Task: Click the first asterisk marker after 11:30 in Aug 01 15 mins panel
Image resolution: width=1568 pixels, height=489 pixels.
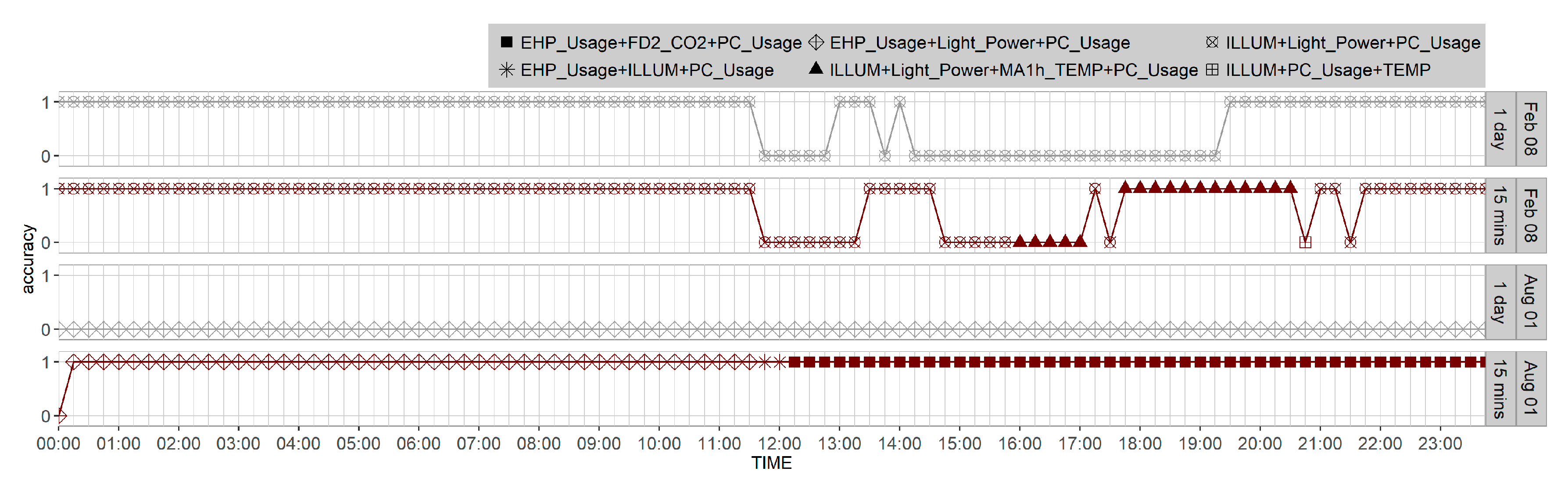Action: click(x=765, y=363)
